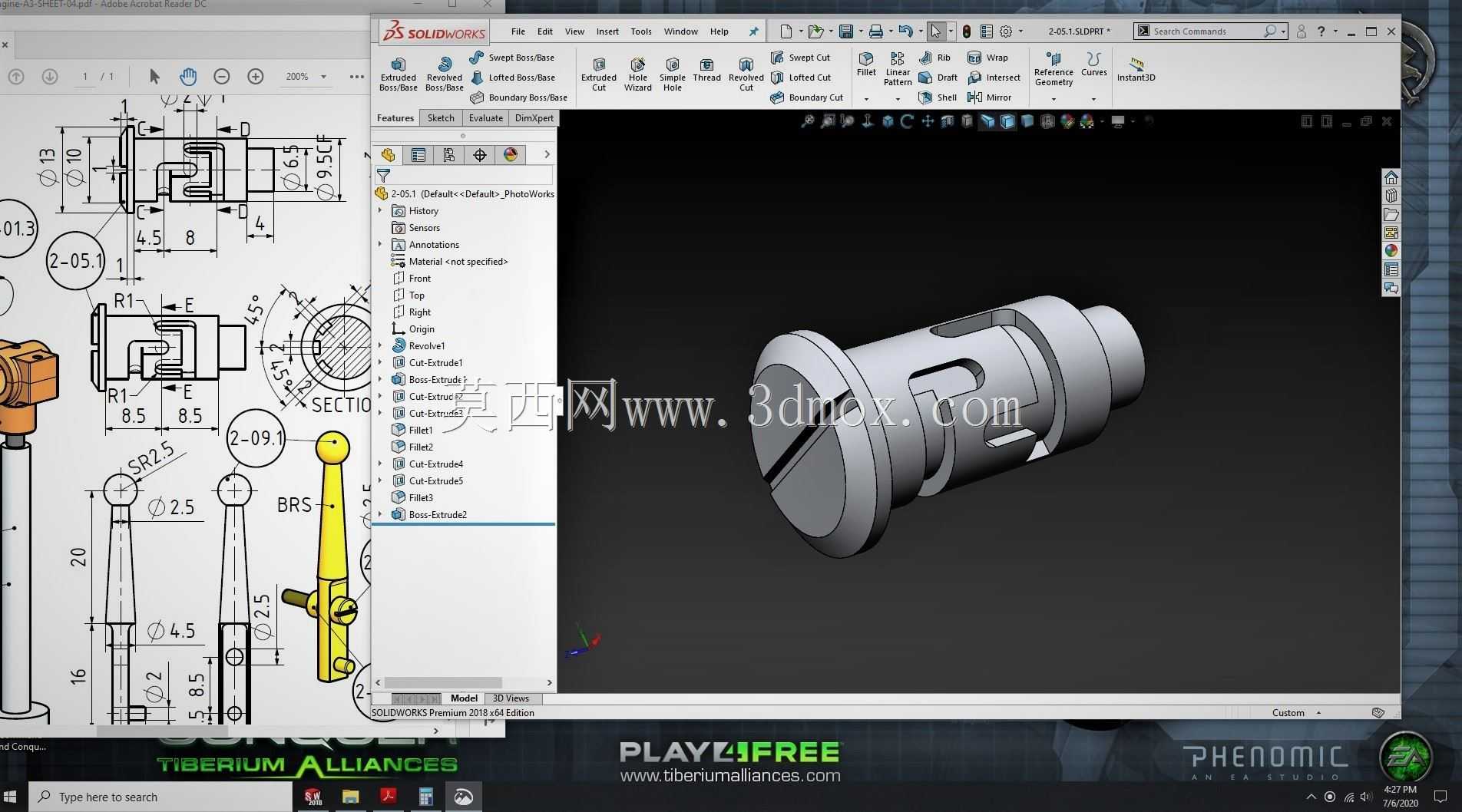Click the Print icon in SolidWorks toolbar
Viewport: 1462px width, 812px height.
(875, 31)
